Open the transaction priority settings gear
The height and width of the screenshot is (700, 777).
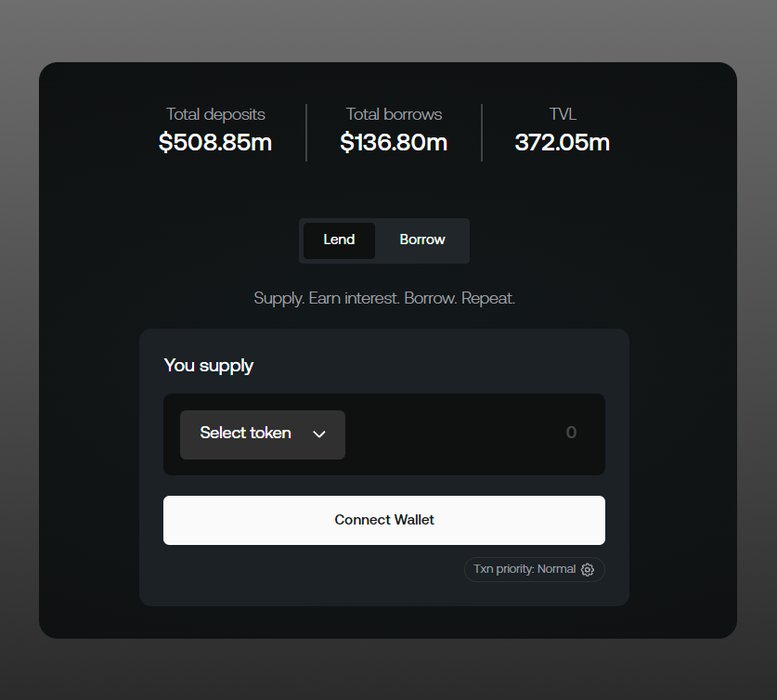(x=588, y=570)
